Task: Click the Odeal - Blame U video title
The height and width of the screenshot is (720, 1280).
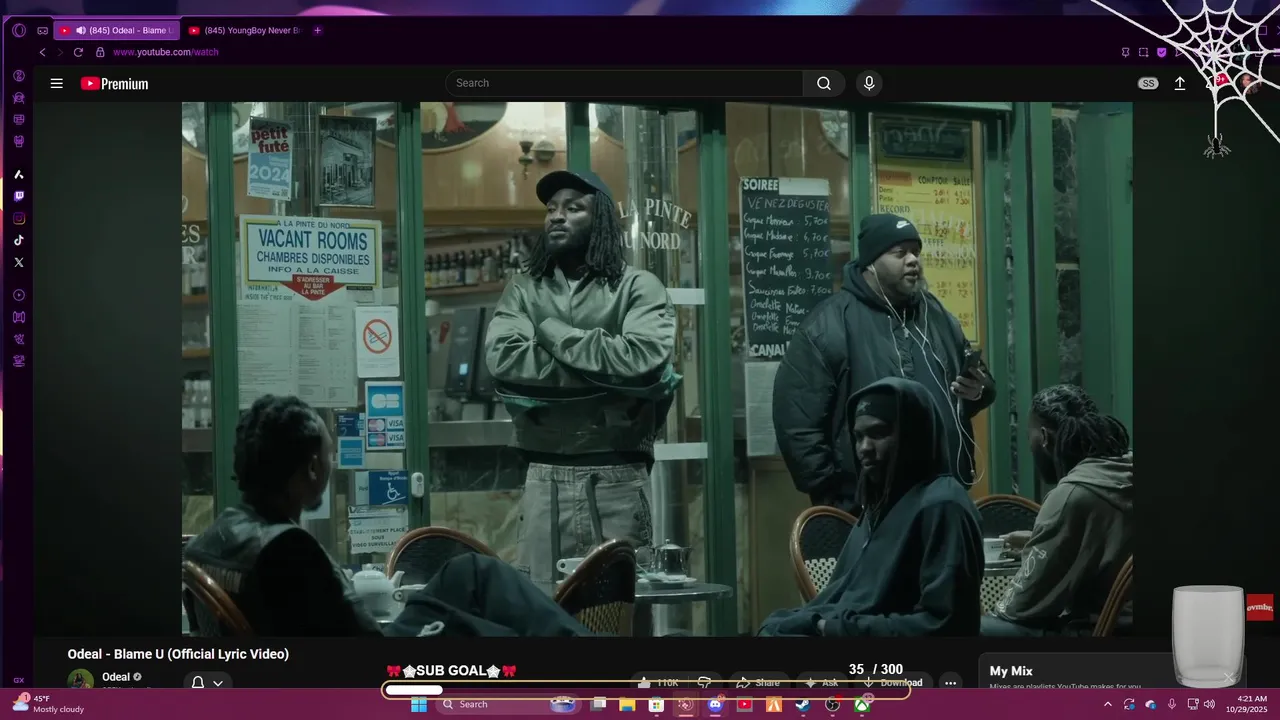Action: pos(178,654)
